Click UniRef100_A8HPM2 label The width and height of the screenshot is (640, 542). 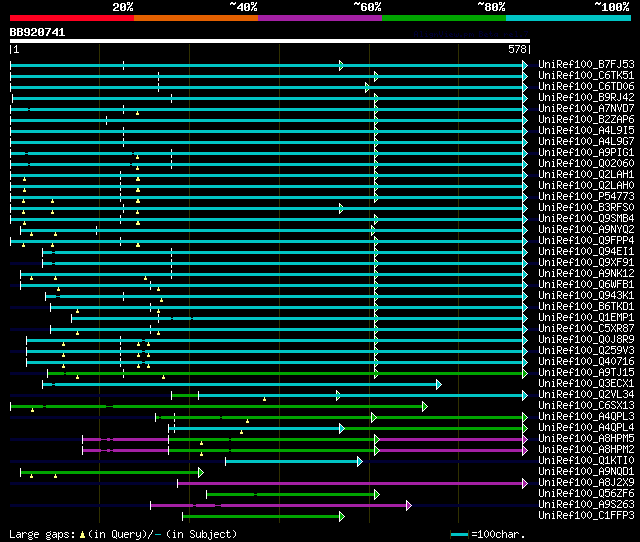pos(586,450)
